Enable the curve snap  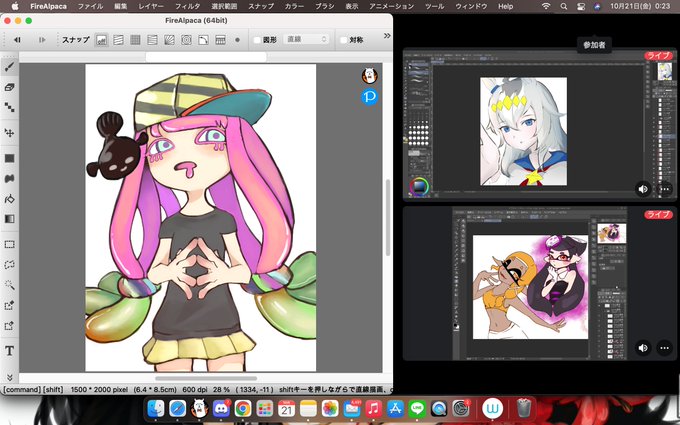[x=203, y=40]
